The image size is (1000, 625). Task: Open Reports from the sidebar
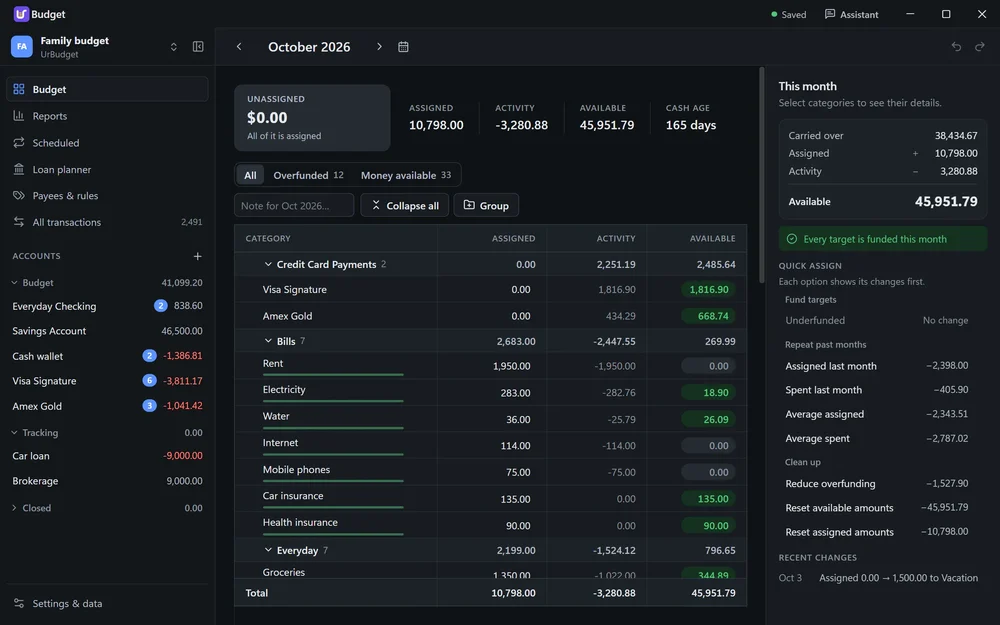coord(107,115)
